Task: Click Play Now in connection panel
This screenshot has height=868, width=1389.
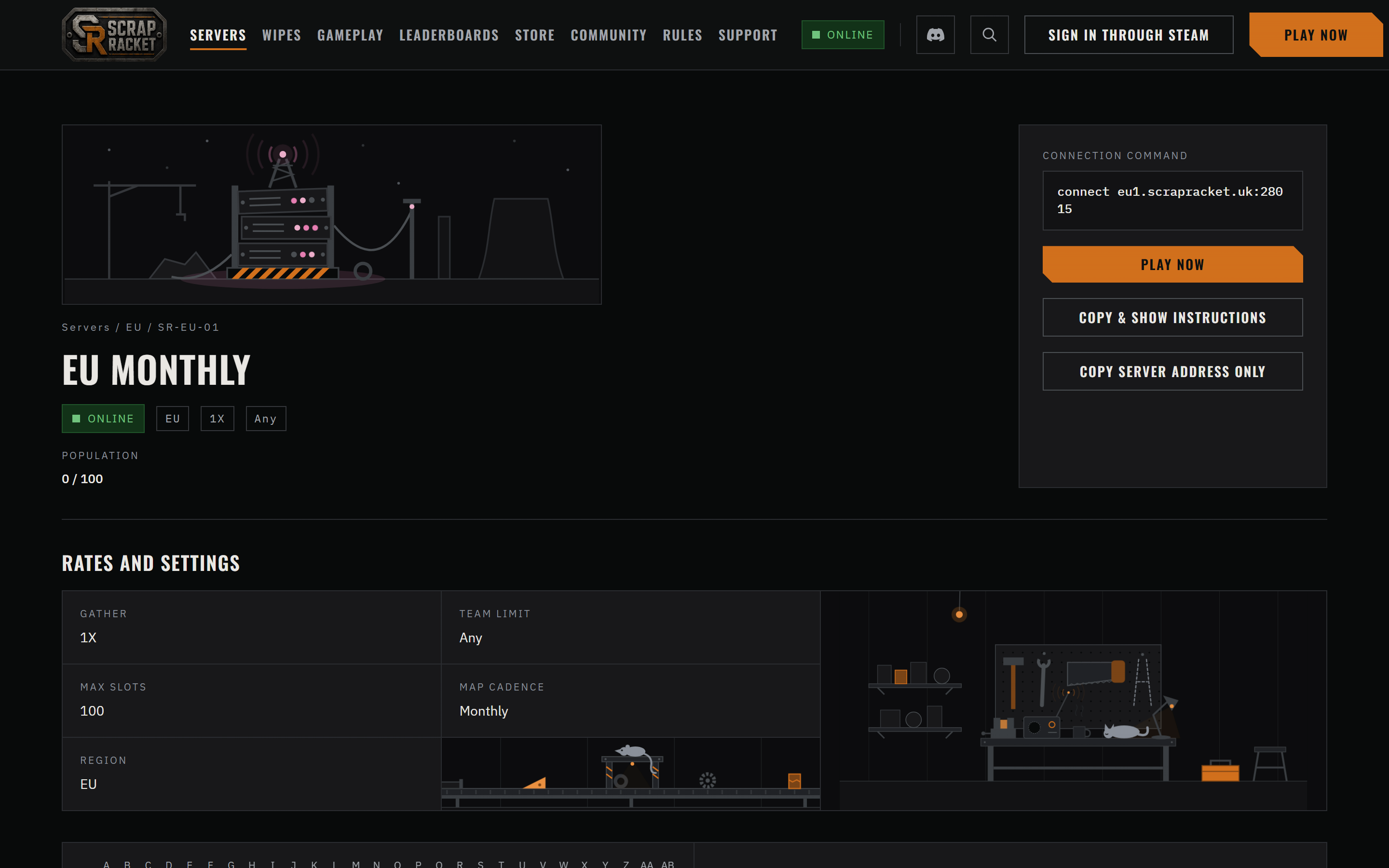Action: click(1172, 264)
